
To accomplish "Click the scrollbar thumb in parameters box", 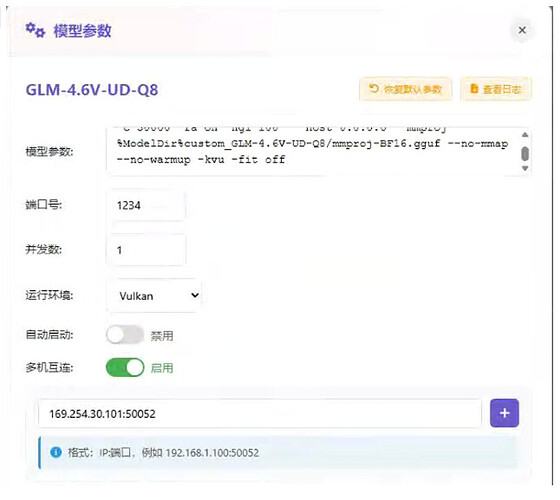I will (x=525, y=154).
